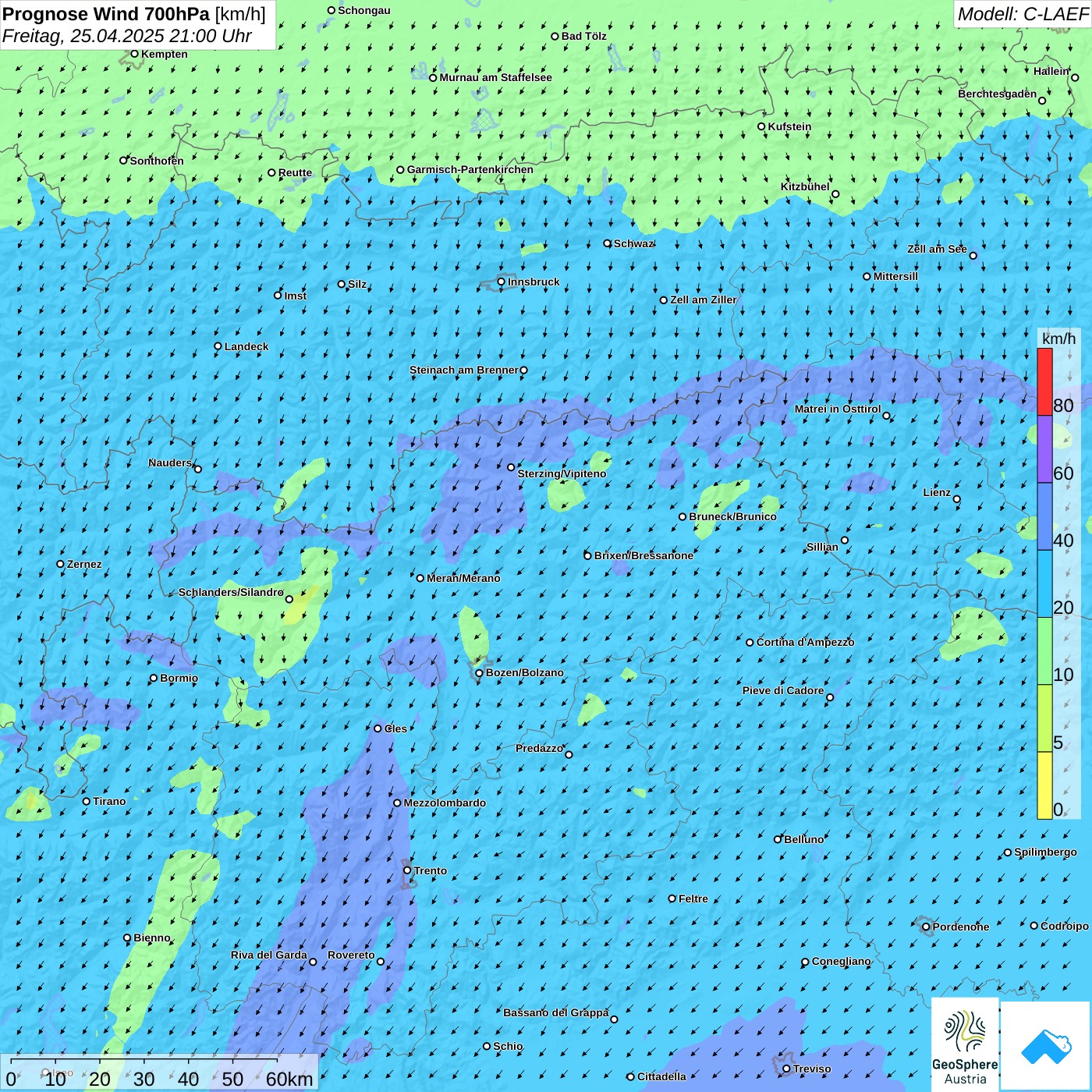The image size is (1092, 1092).
Task: Click the 'Schongau' label
Action: pos(363,10)
